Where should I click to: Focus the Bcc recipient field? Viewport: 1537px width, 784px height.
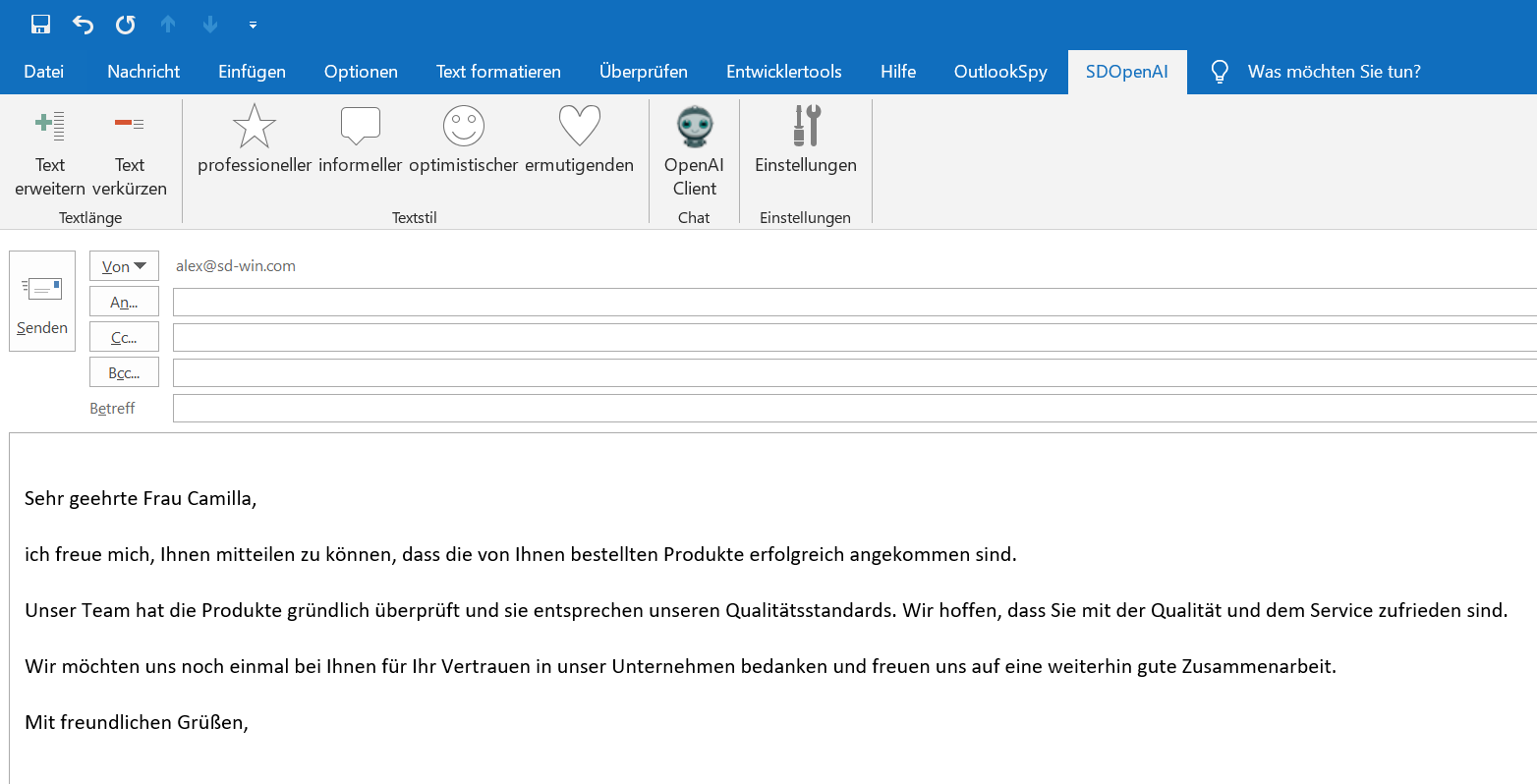(x=855, y=372)
